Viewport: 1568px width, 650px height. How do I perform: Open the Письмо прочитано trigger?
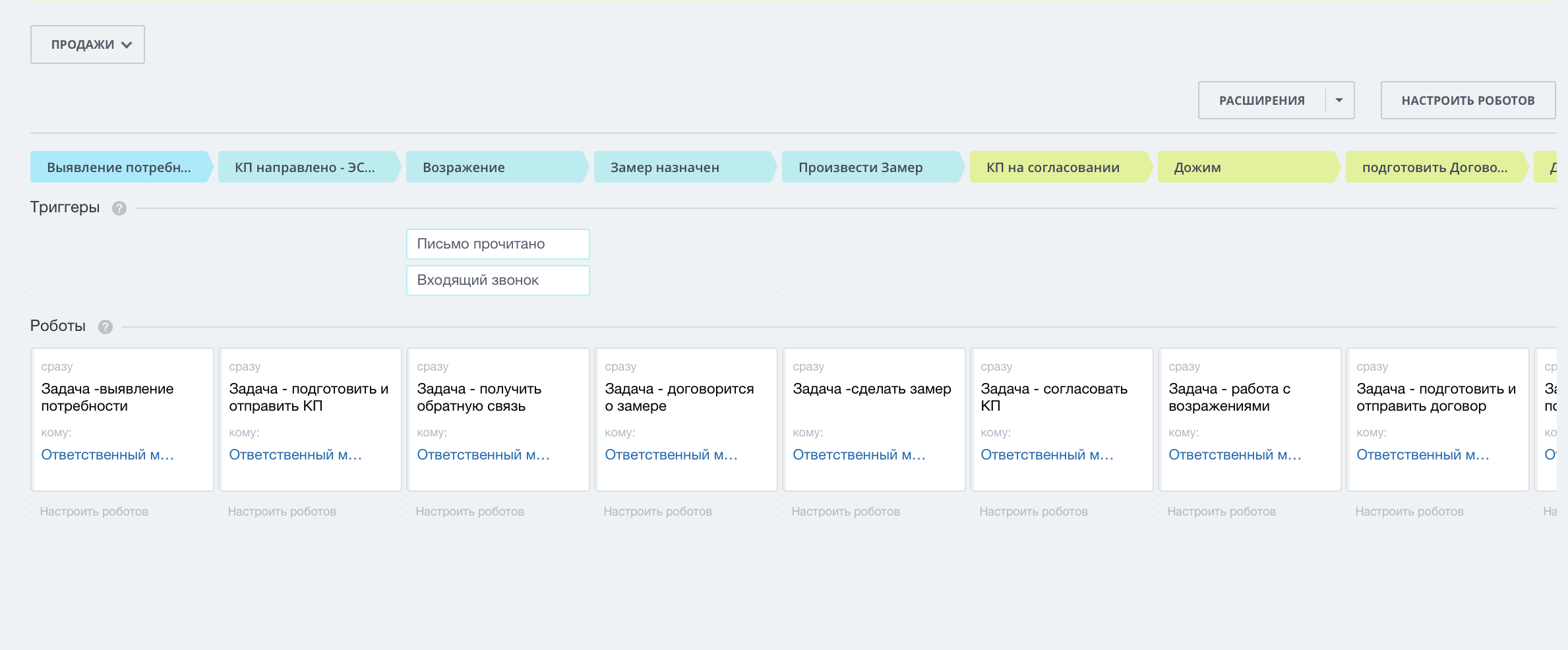click(497, 244)
